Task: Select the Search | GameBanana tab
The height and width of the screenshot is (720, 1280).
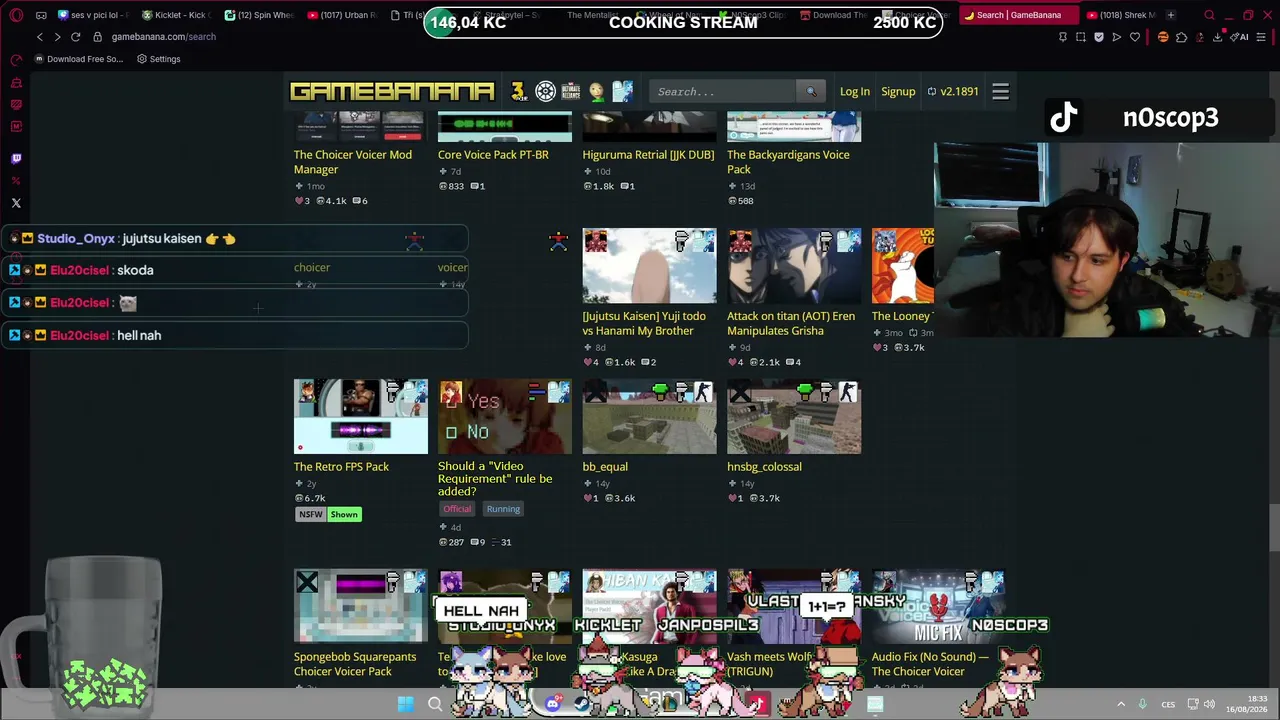Action: 1018,15
